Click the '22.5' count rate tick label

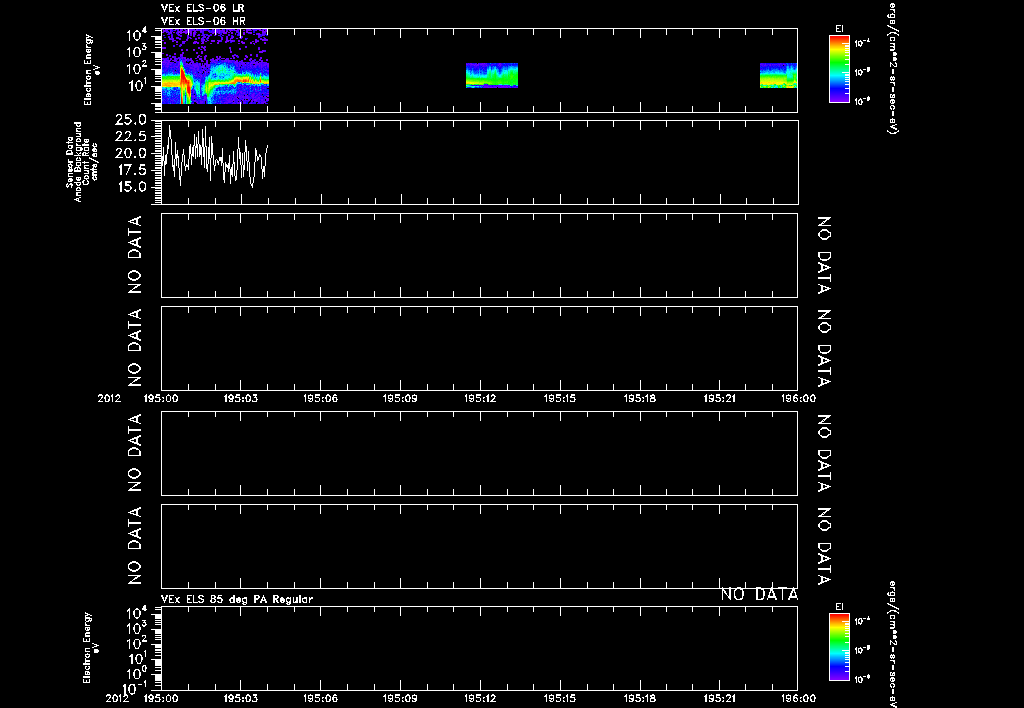[x=133, y=137]
